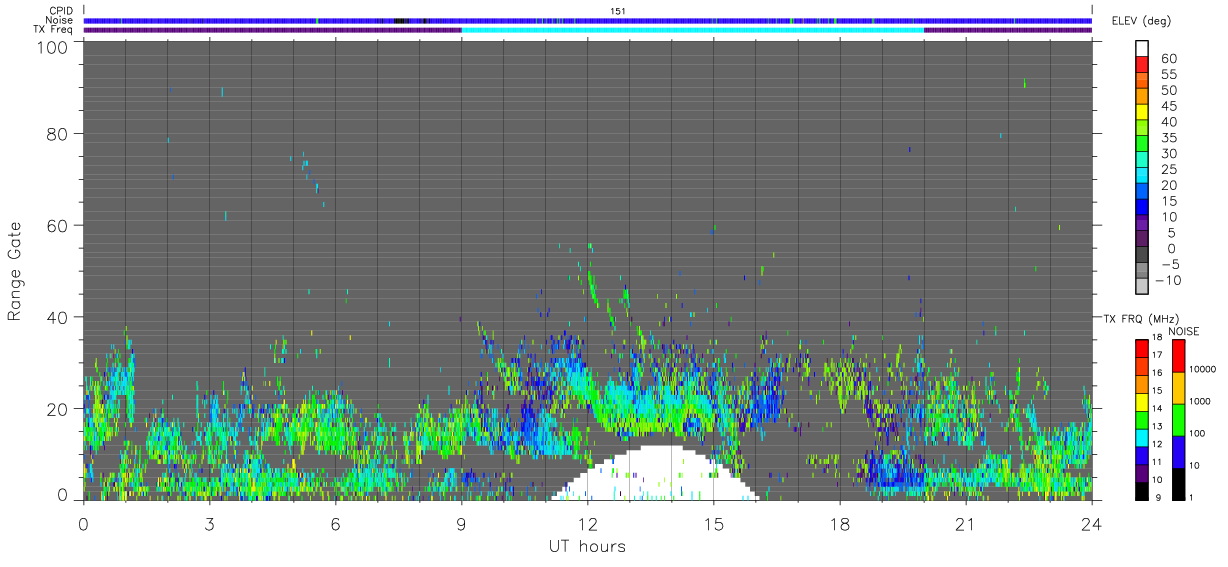
Task: Pick the white top swatch of ELEV bar
Action: pyautogui.click(x=1142, y=47)
